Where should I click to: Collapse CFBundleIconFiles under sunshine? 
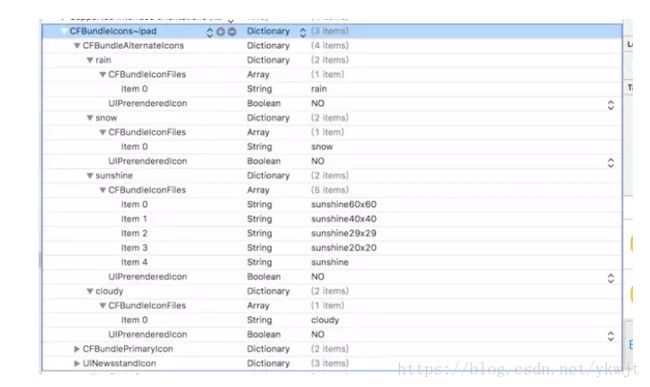(103, 190)
